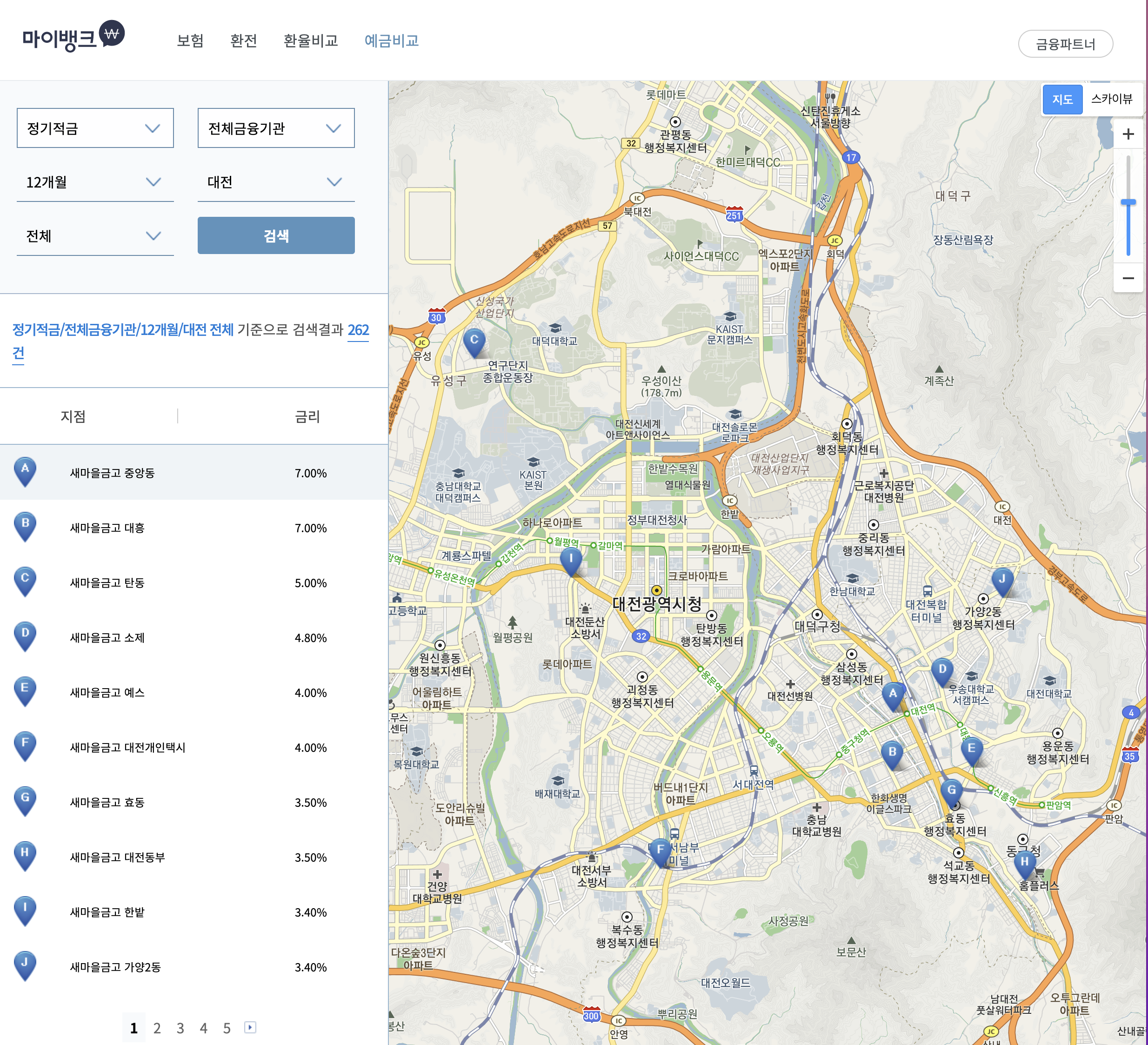Select the 새마을금고 탄동 row name

pyautogui.click(x=107, y=583)
